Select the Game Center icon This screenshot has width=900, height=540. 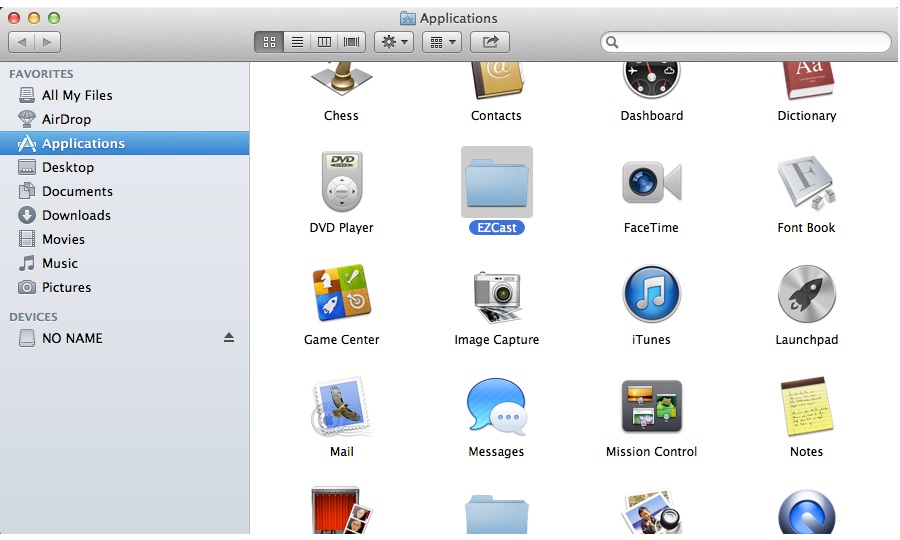(342, 293)
